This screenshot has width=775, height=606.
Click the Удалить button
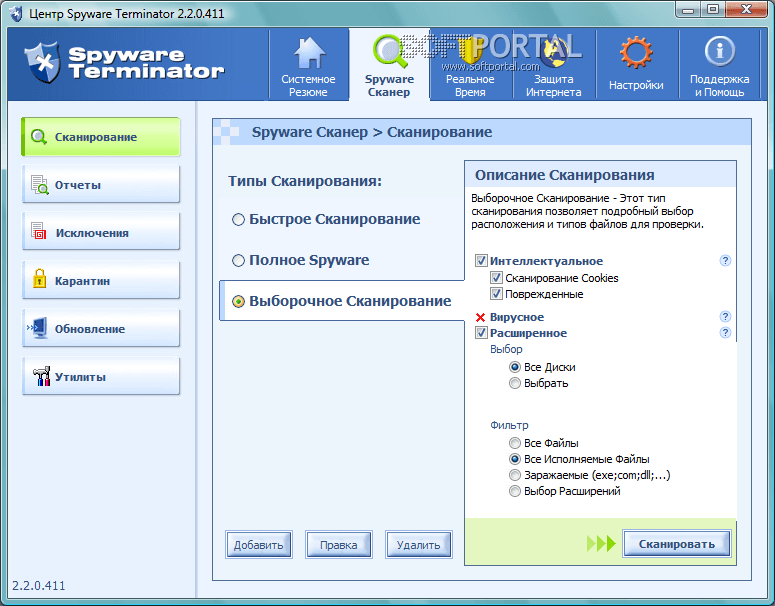(419, 545)
